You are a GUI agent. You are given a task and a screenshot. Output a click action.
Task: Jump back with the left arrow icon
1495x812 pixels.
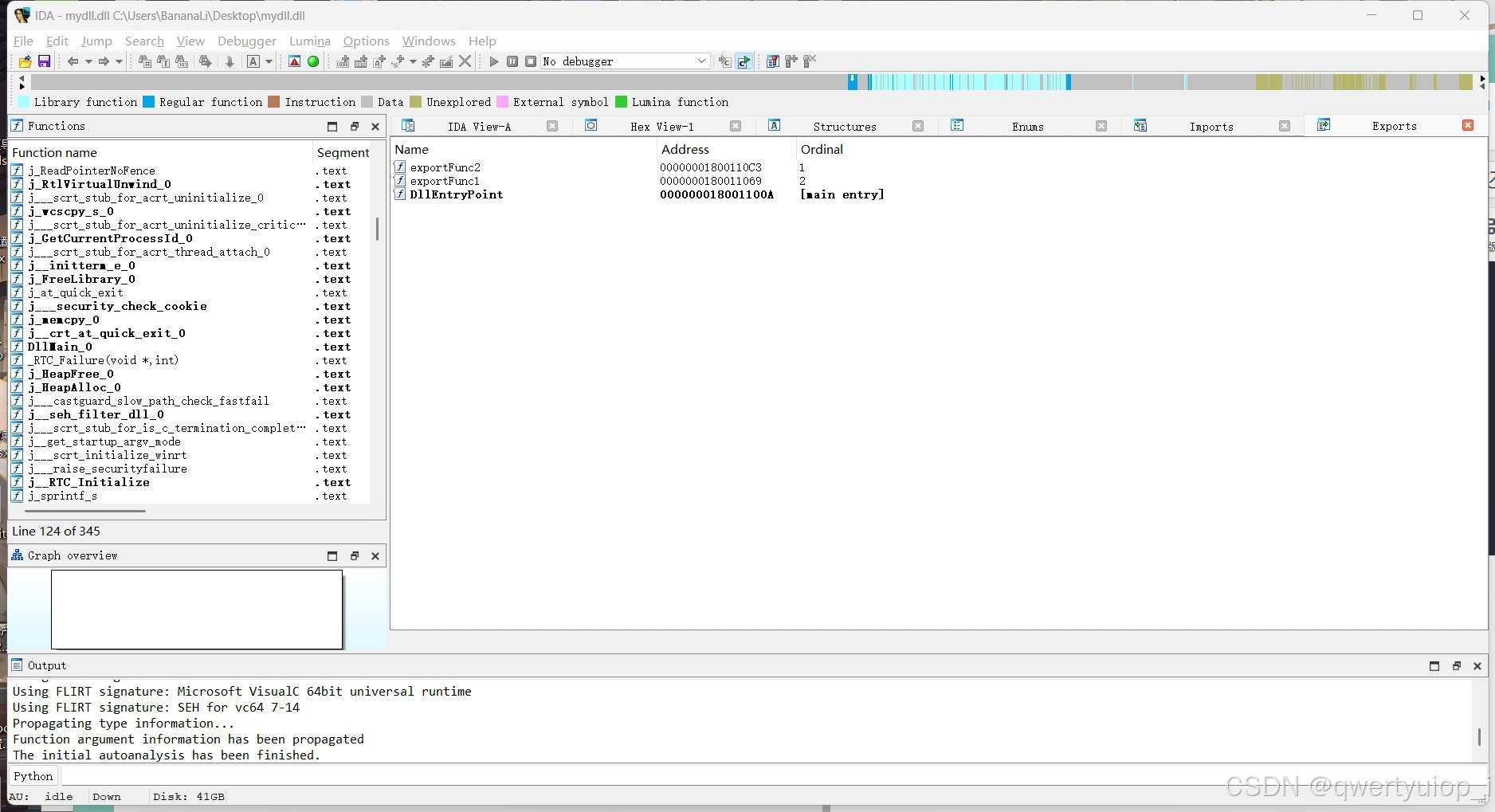pos(73,61)
